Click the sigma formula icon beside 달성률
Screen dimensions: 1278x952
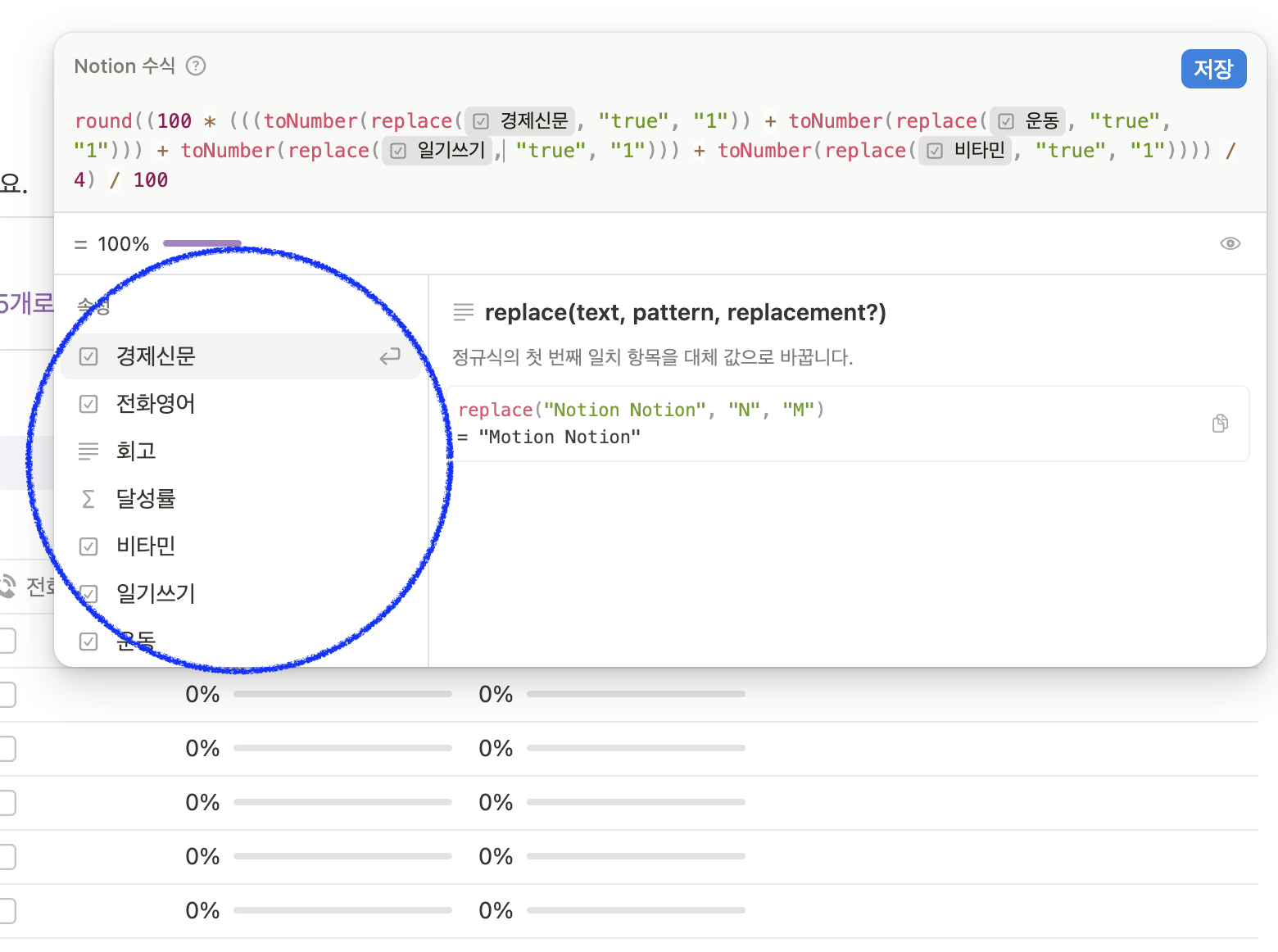(x=88, y=499)
